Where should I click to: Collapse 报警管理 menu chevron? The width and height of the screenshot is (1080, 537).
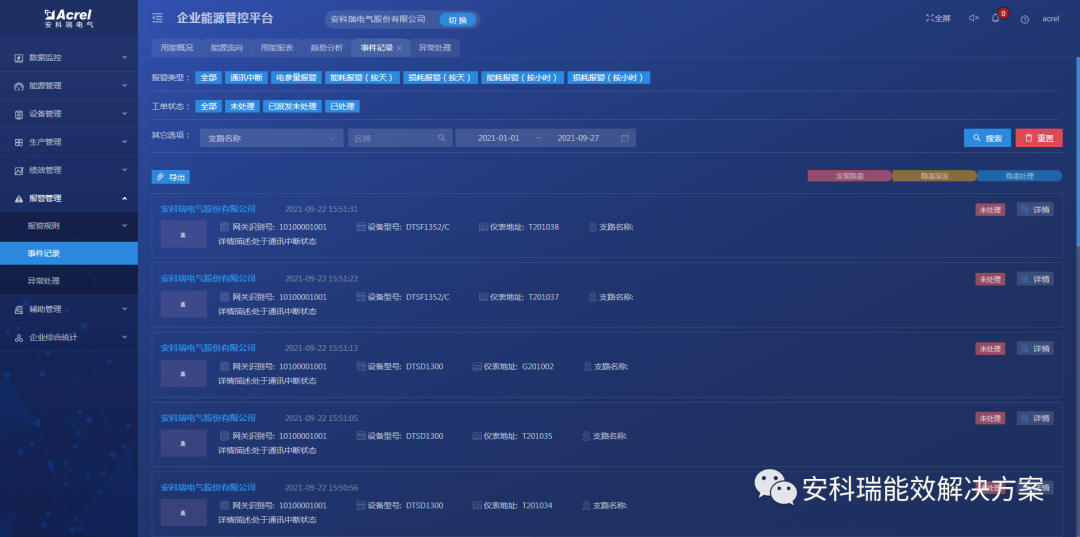tap(125, 198)
